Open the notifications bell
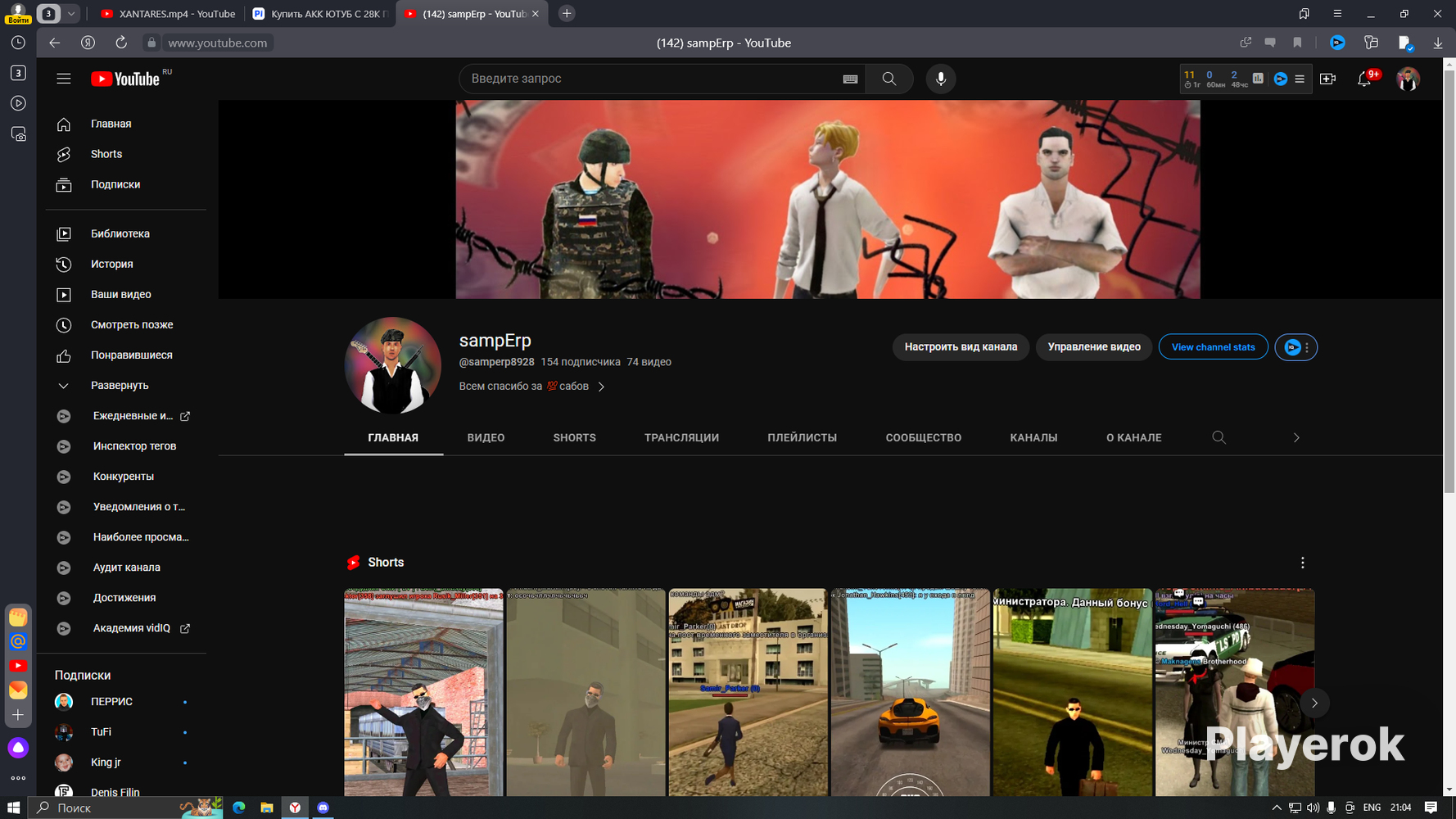1456x819 pixels. (x=1364, y=79)
